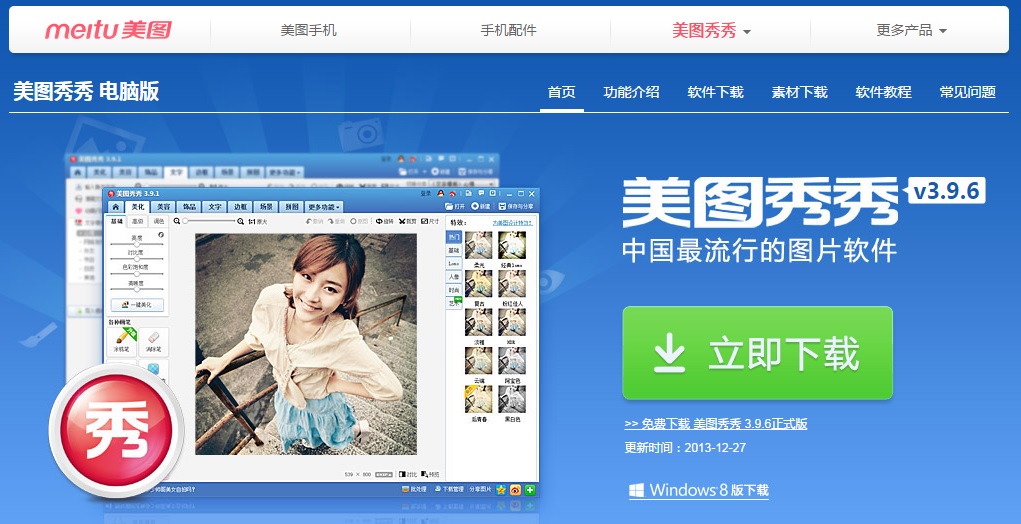The height and width of the screenshot is (524, 1021).
Task: Switch to 饰品 tab in app window
Action: 189,207
